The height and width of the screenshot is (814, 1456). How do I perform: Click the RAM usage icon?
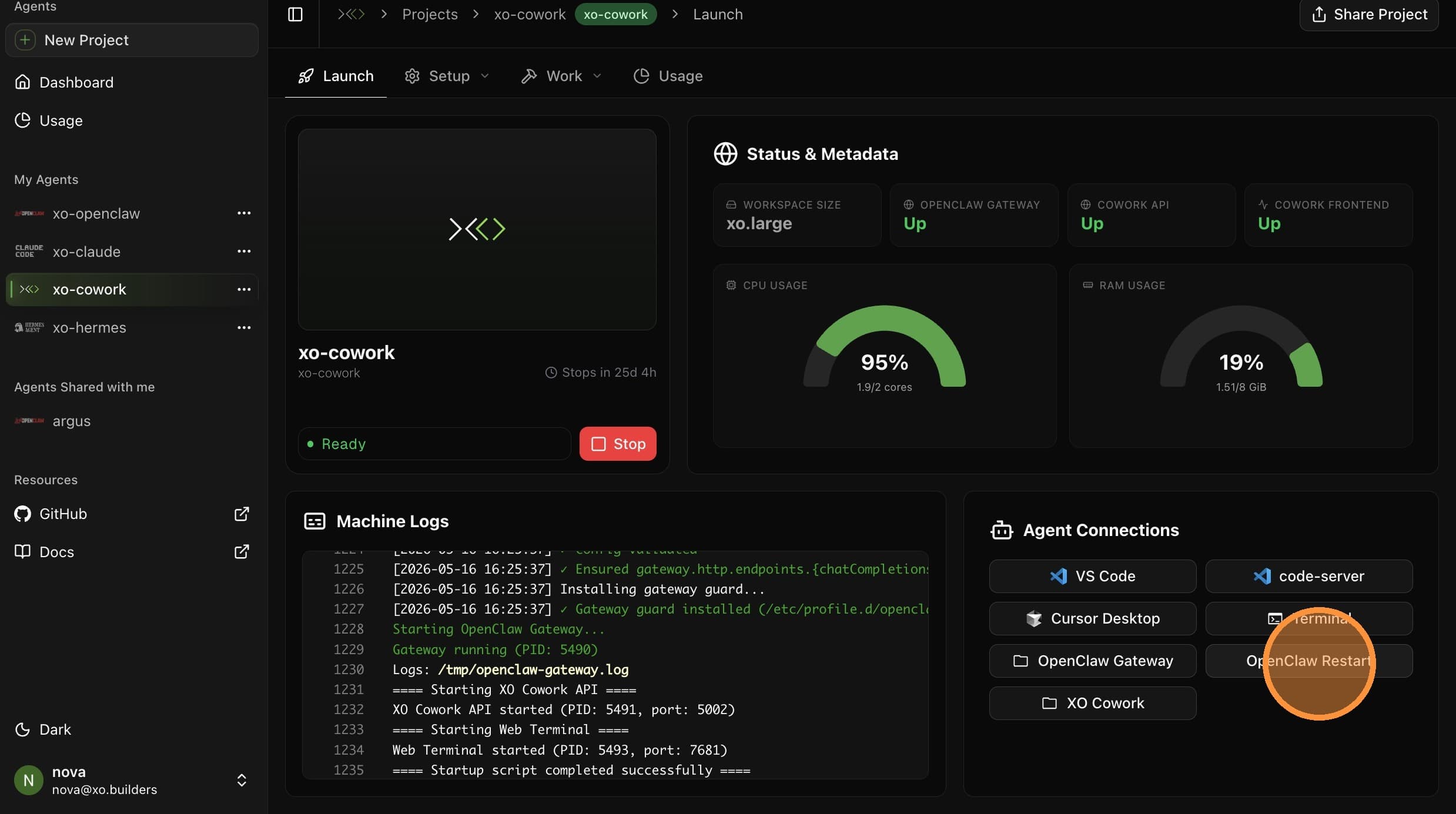[x=1087, y=286]
